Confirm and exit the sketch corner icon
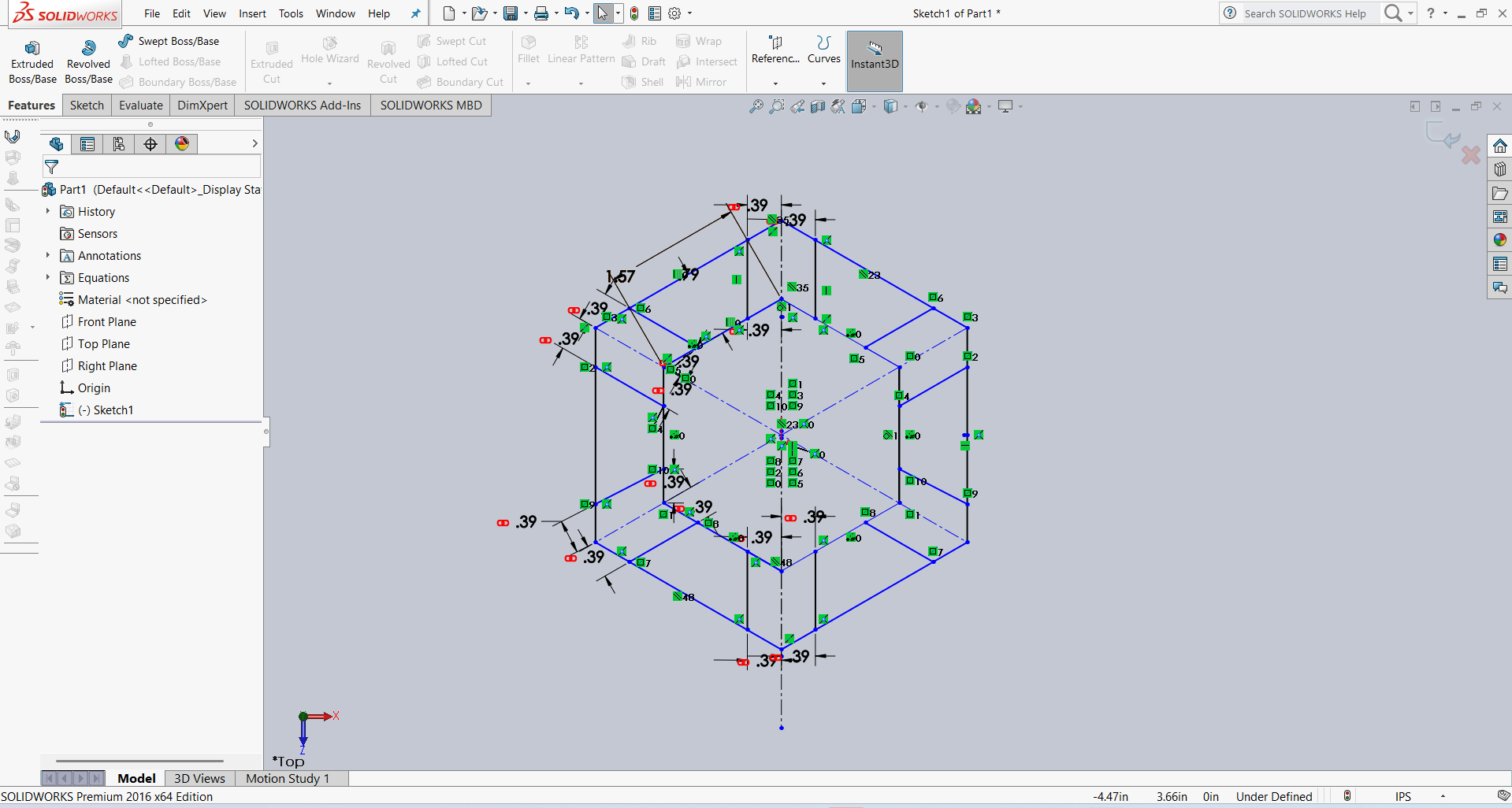Image resolution: width=1512 pixels, height=808 pixels. pos(1443,135)
